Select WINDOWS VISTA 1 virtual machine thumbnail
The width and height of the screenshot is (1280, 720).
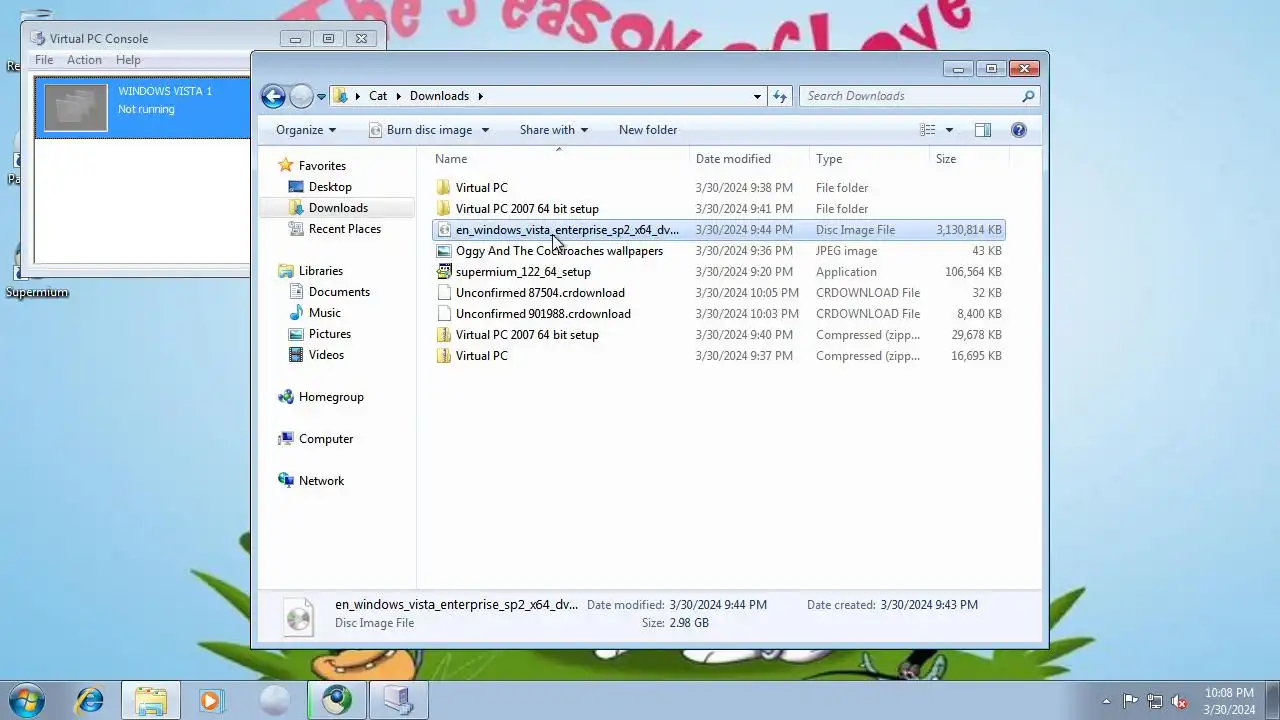(x=76, y=107)
